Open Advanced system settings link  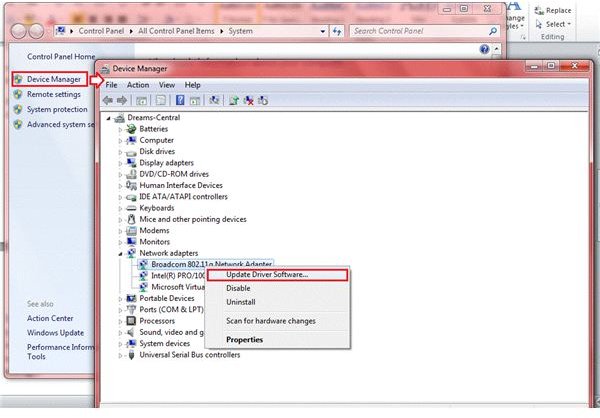pos(60,124)
